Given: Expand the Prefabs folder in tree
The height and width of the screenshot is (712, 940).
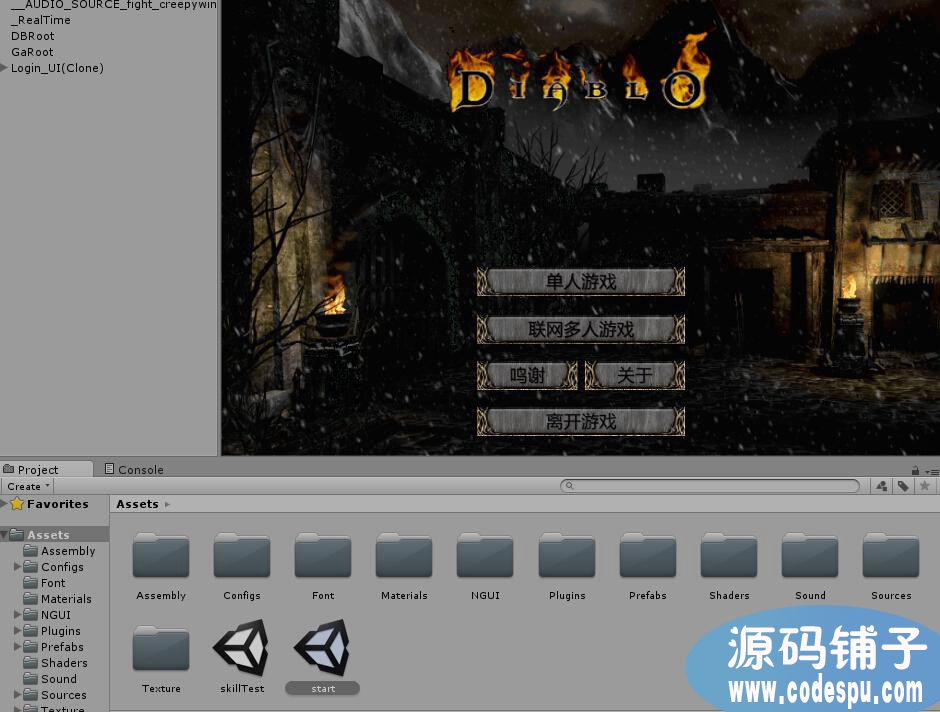Looking at the screenshot, I should 17,647.
